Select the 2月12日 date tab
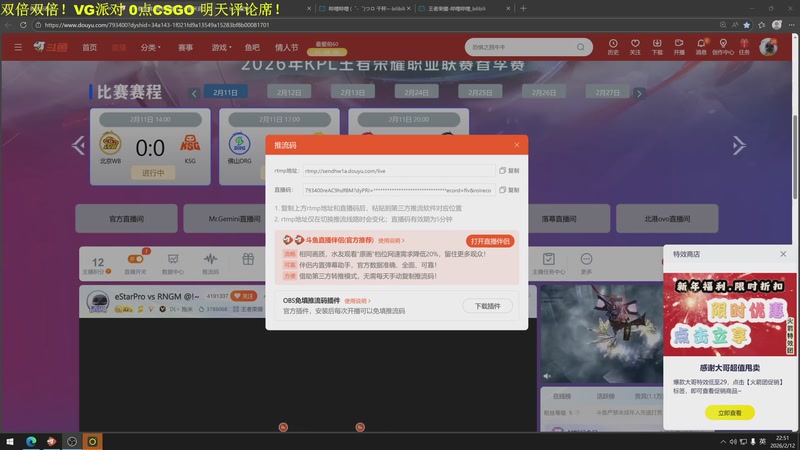 coord(289,92)
